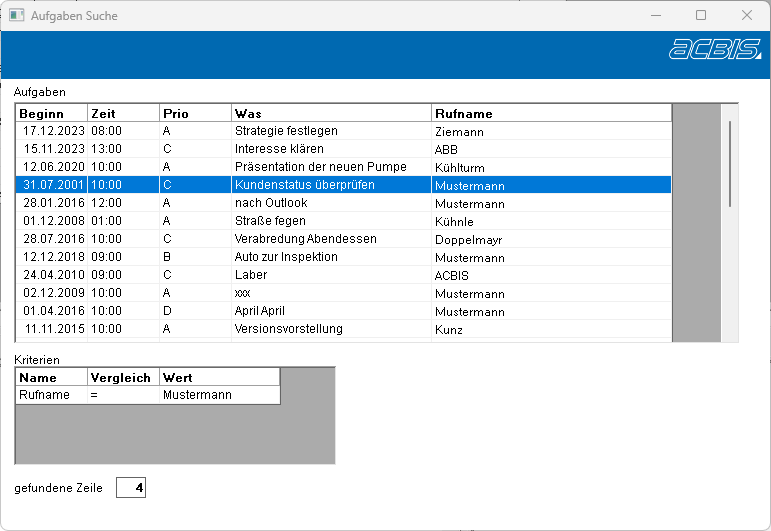
Task: Sort tasks by the Beginn column header
Action: [x=52, y=113]
